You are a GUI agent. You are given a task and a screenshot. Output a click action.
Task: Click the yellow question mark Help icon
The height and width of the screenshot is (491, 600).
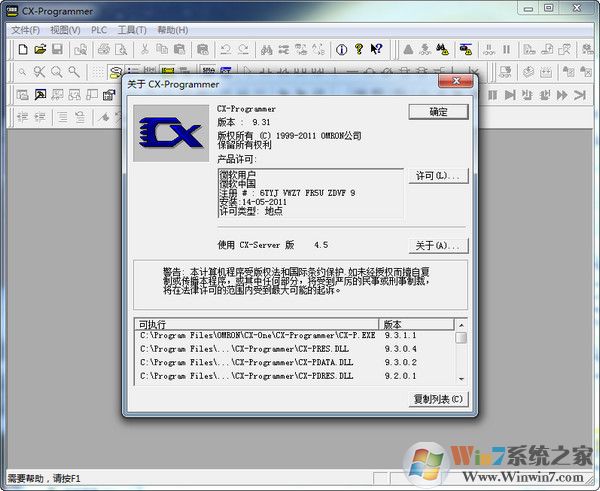coord(358,49)
